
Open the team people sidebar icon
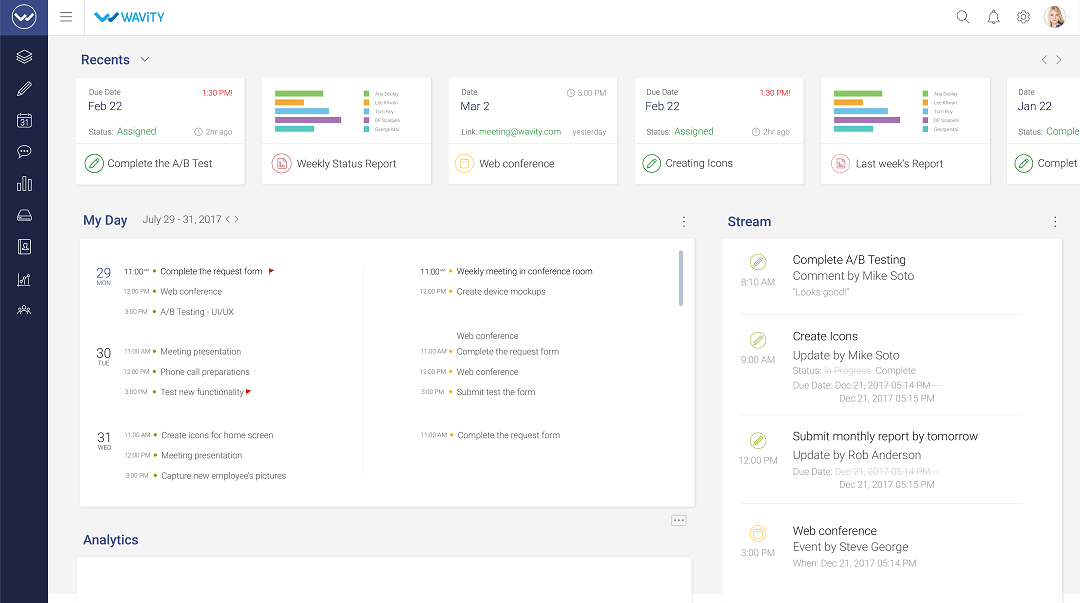24,310
